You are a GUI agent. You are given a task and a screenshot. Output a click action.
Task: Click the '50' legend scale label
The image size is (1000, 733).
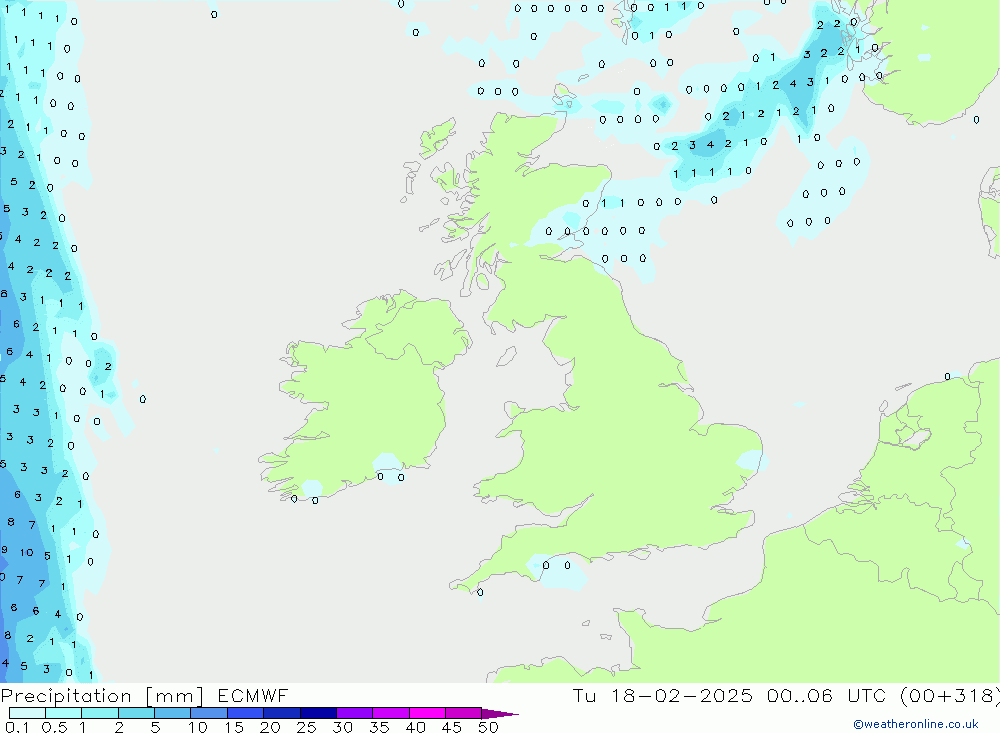[x=488, y=727]
